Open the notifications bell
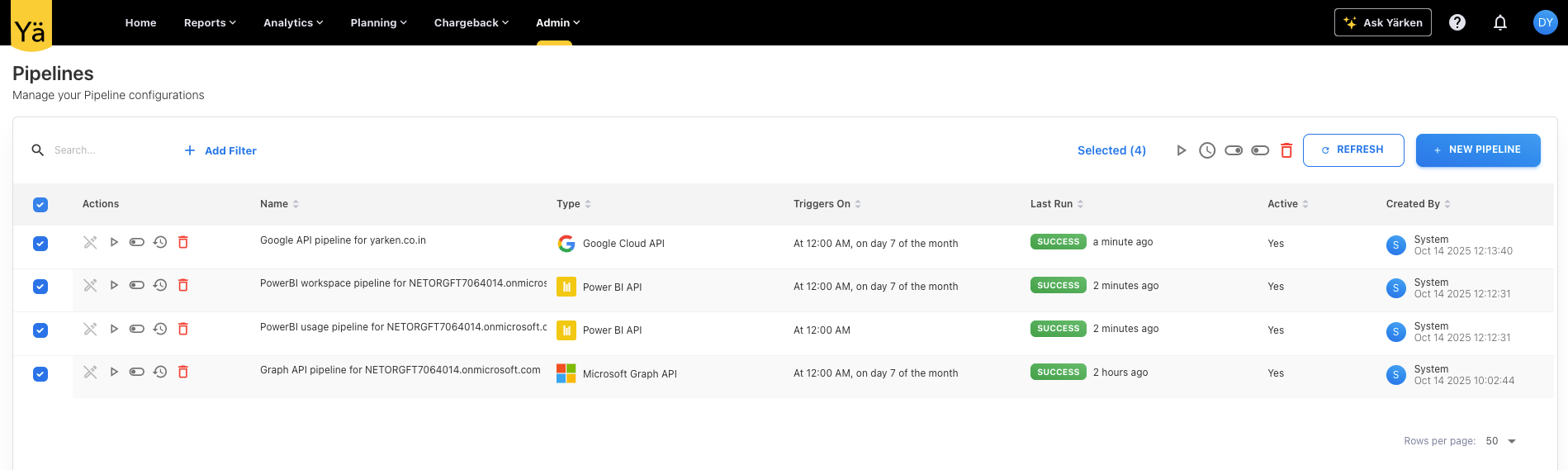Image resolution: width=1568 pixels, height=470 pixels. (1499, 22)
